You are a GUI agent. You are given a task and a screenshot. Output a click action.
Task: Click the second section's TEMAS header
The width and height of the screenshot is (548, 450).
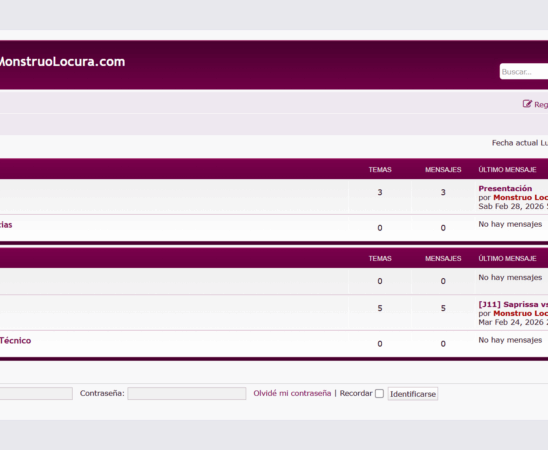(x=380, y=259)
